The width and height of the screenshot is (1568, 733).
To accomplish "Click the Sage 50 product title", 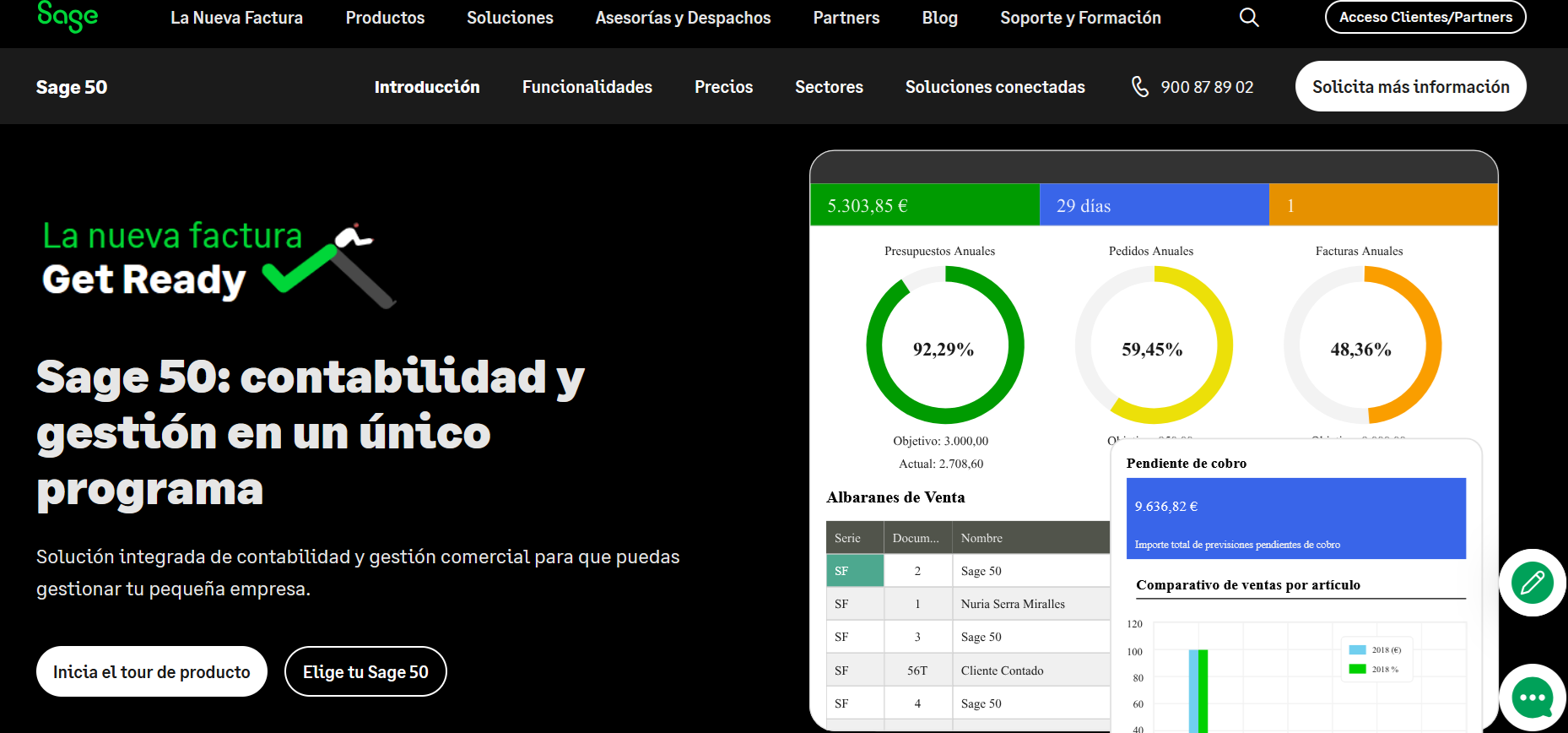I will [x=72, y=87].
